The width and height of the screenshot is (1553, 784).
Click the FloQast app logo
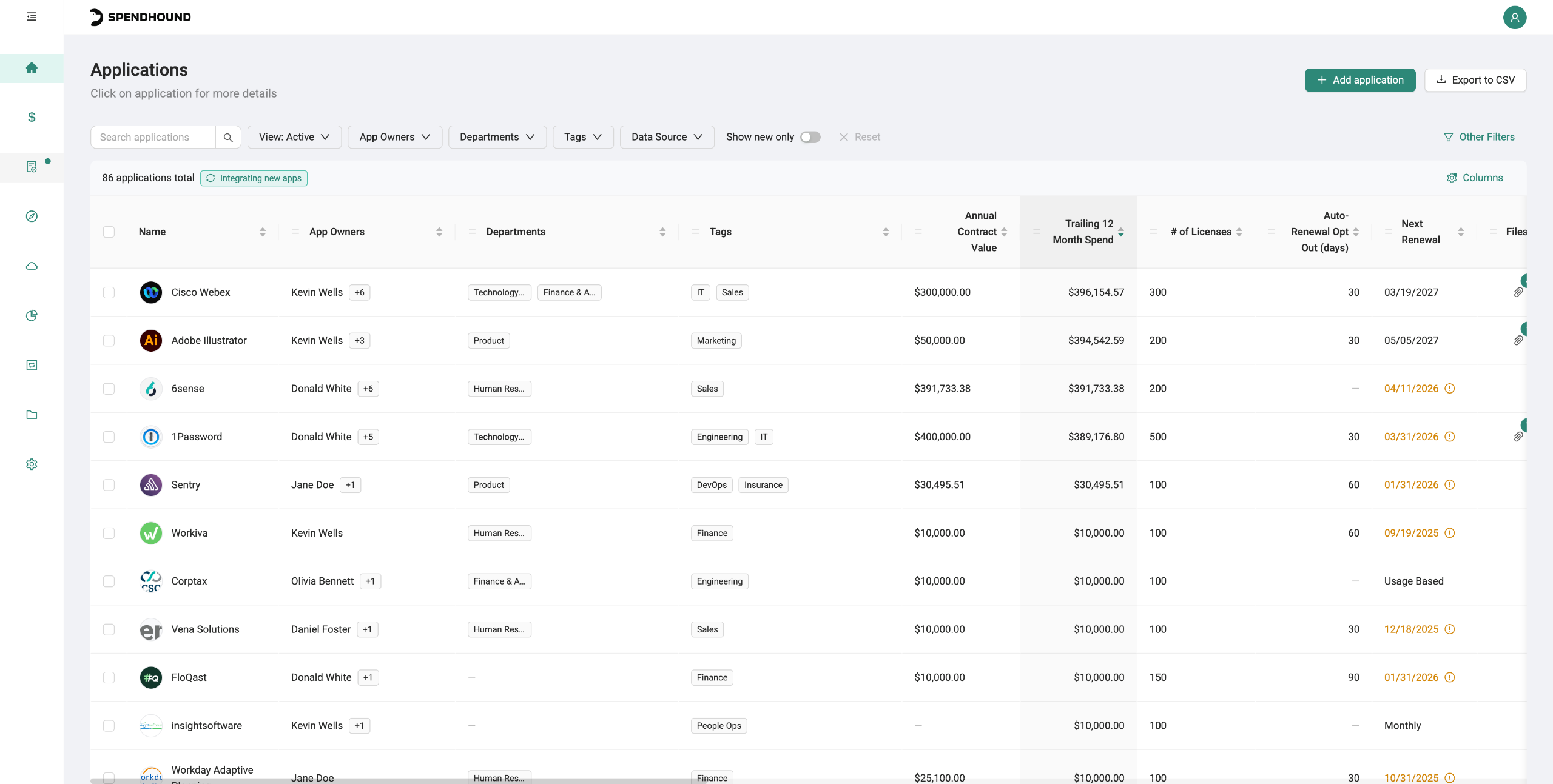click(x=150, y=678)
